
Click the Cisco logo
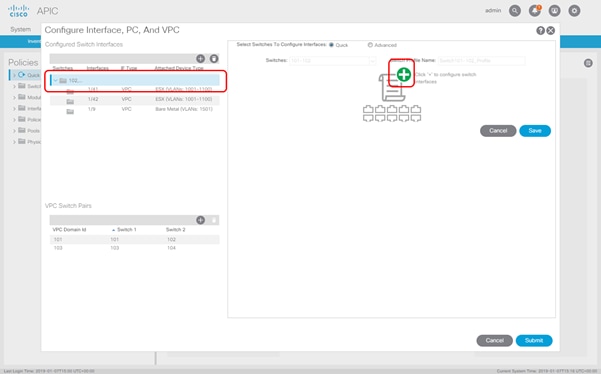click(x=18, y=11)
